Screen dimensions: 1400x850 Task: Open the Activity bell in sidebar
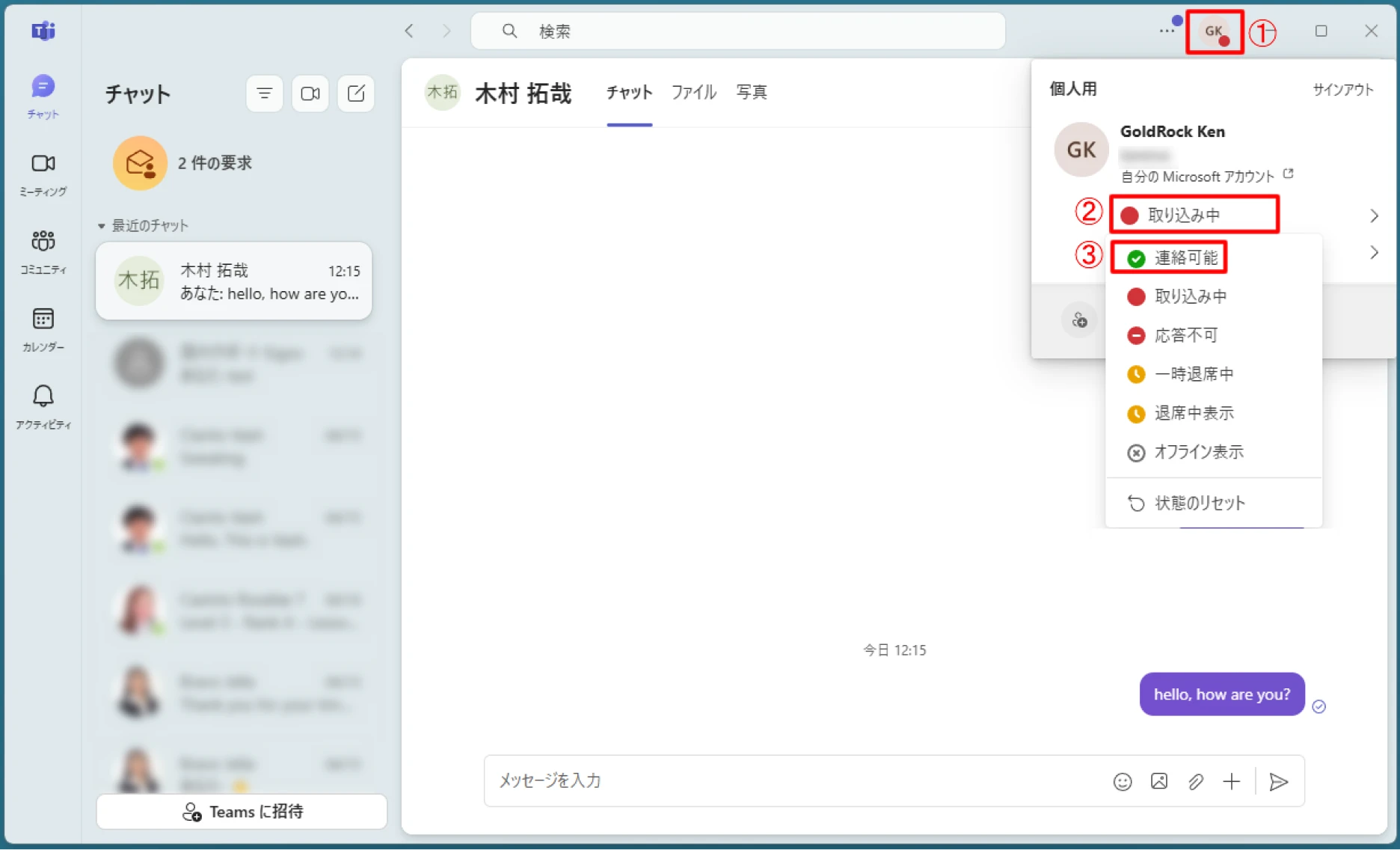click(43, 406)
